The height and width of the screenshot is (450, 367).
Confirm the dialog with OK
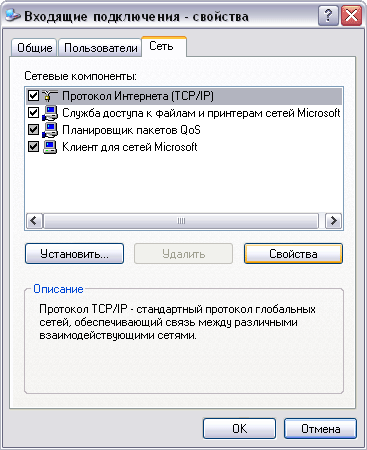[239, 429]
